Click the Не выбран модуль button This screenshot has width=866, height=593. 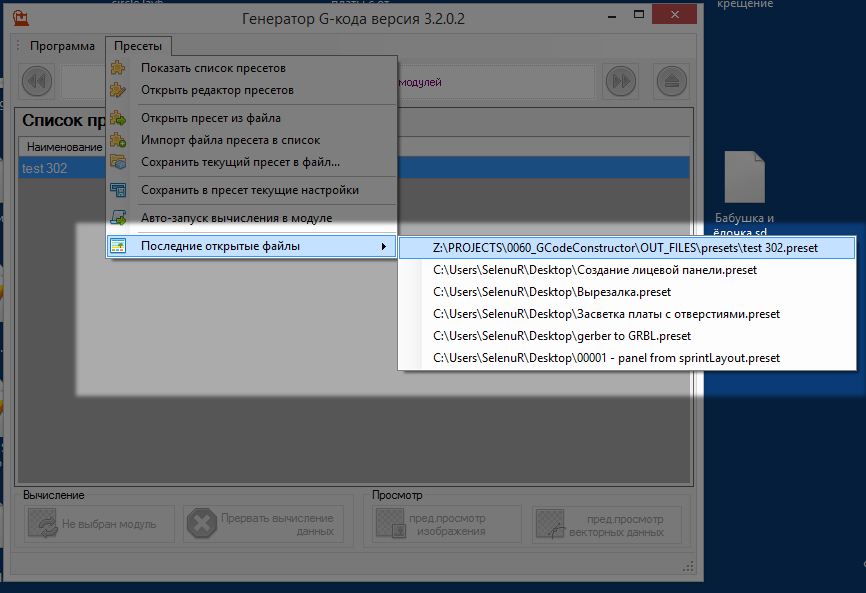(99, 524)
